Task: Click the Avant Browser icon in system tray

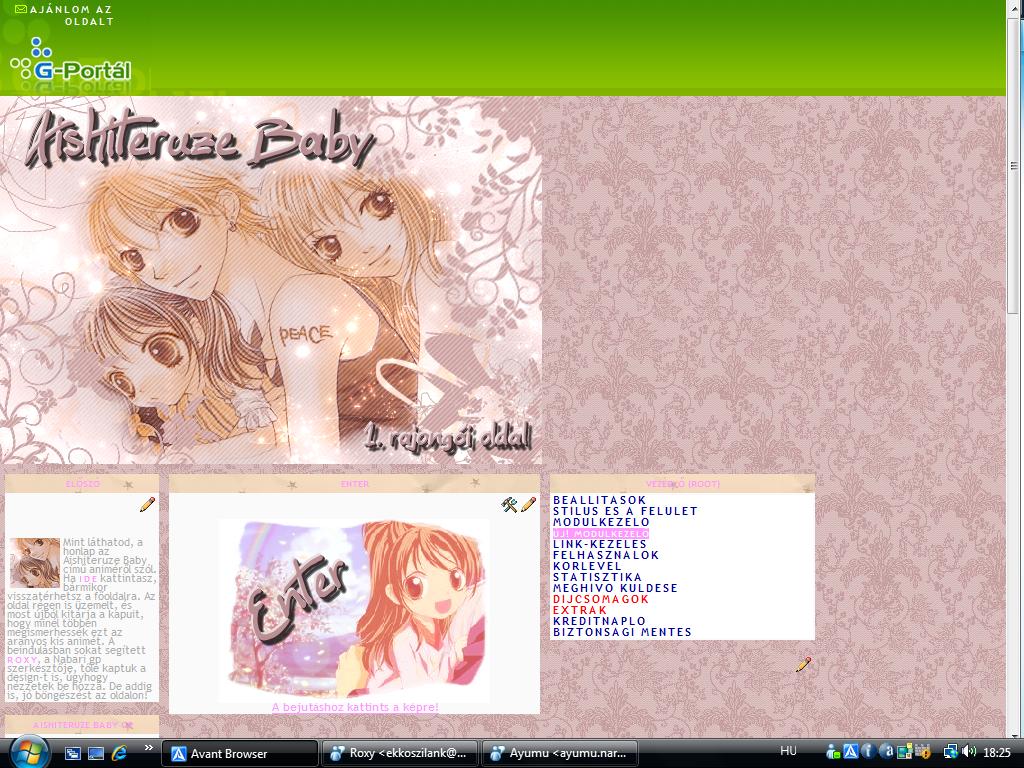Action: tap(850, 752)
